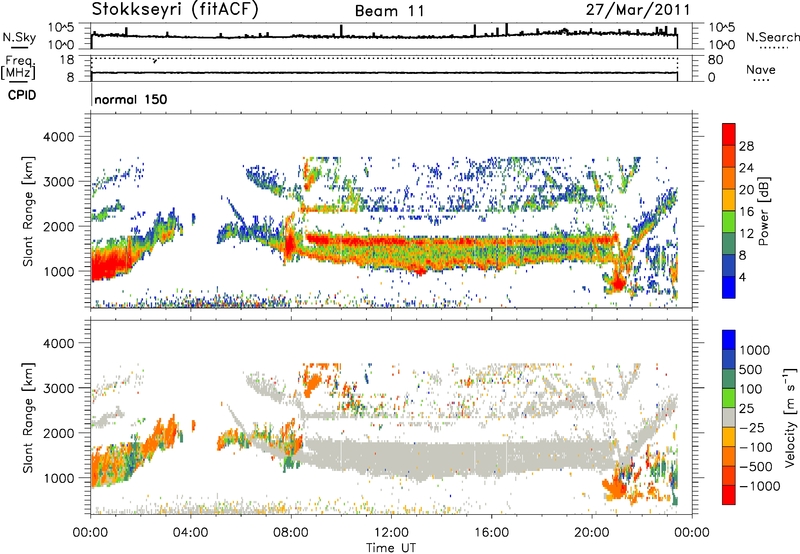Image resolution: width=800 pixels, height=554 pixels.
Task: Click the "04:00" time tick label
Action: coord(191,533)
